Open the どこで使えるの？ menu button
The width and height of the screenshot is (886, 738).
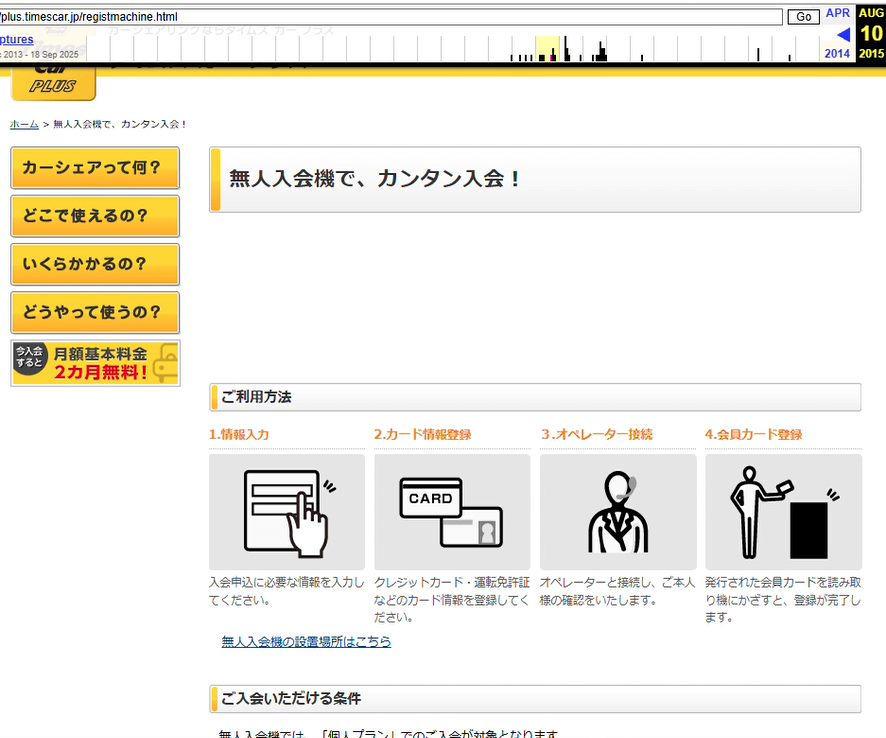[x=95, y=216]
